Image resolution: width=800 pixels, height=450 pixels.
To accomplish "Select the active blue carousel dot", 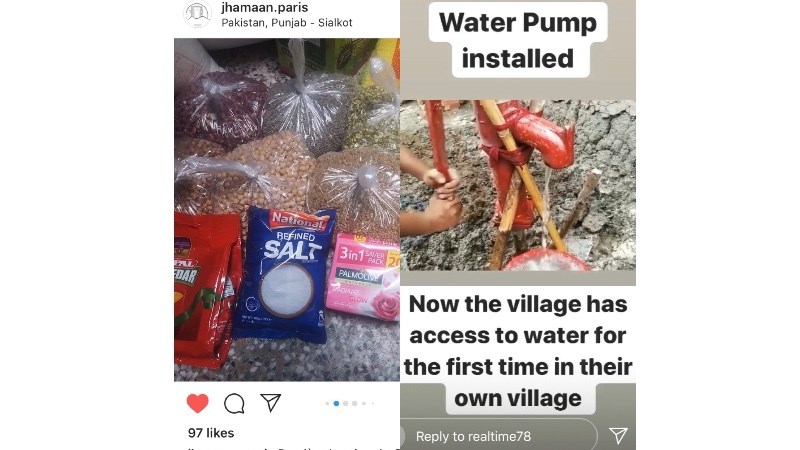I will [x=336, y=403].
